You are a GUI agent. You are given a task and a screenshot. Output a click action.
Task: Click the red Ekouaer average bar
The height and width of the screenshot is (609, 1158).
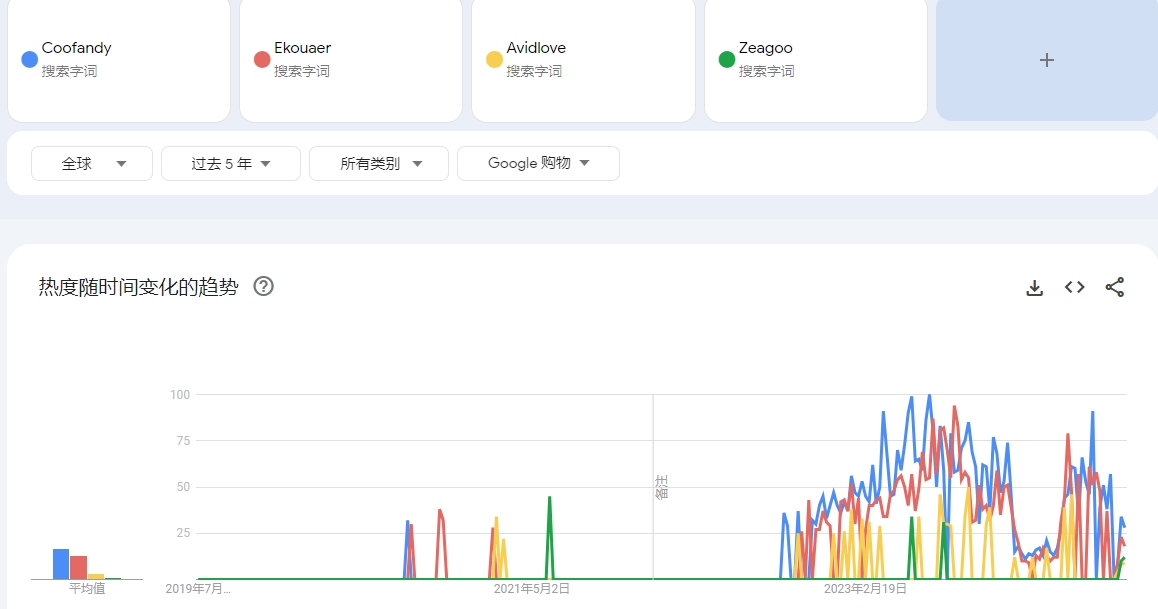pyautogui.click(x=78, y=568)
